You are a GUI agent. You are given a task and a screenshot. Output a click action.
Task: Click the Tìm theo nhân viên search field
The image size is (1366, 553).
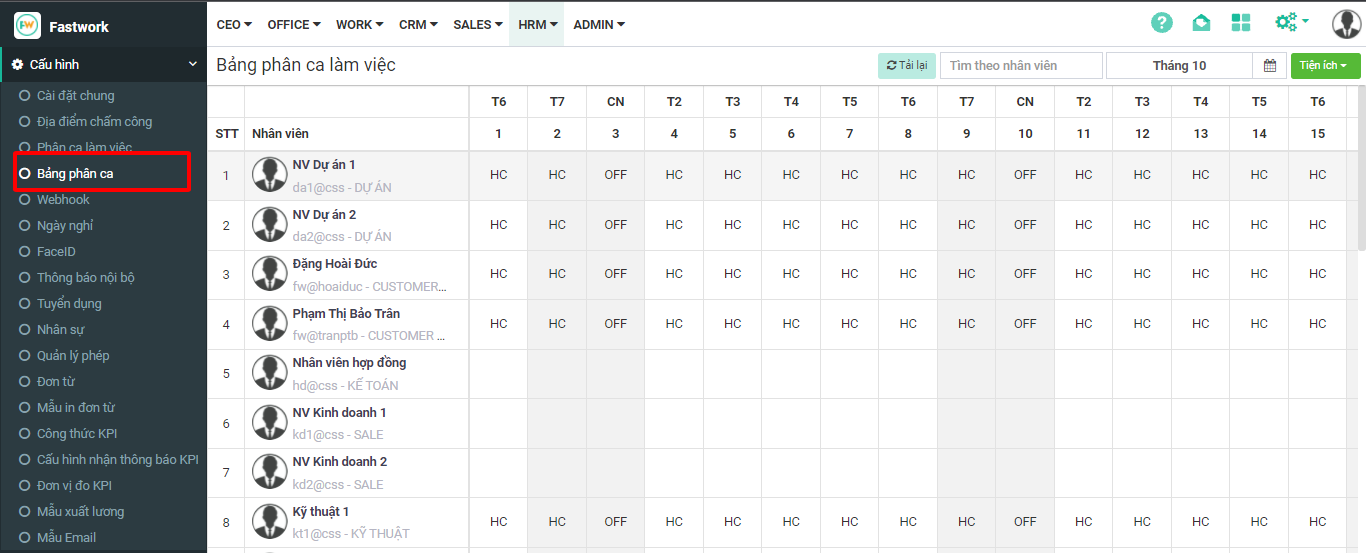pos(1020,66)
